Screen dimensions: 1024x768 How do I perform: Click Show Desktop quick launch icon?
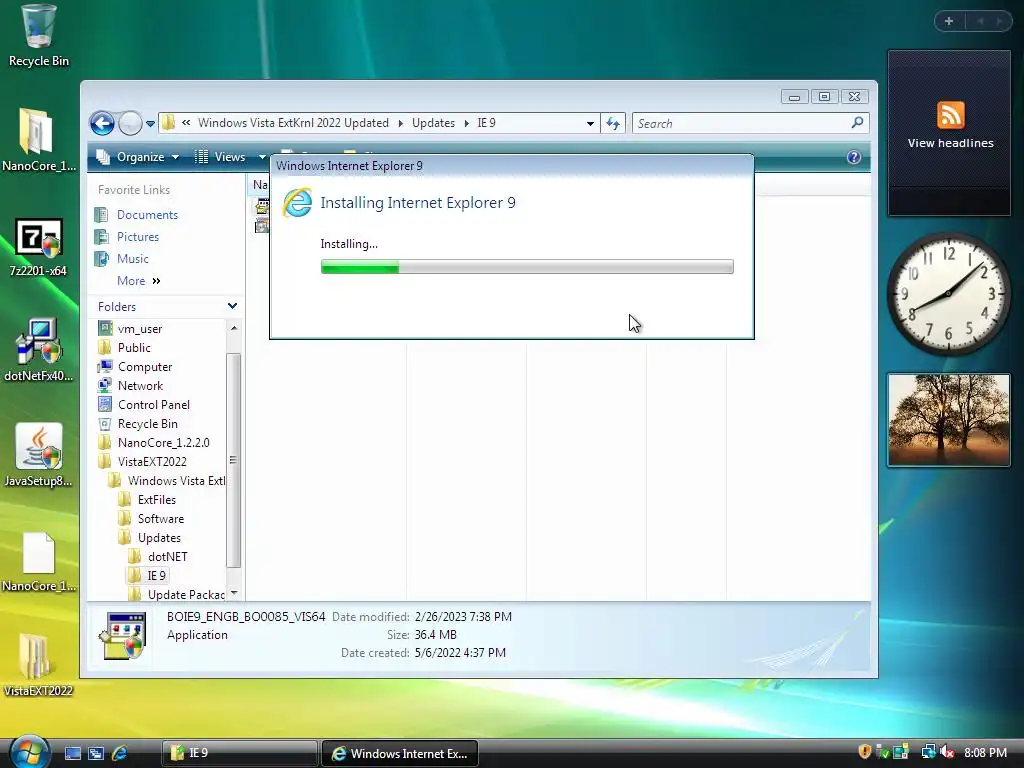tap(72, 753)
